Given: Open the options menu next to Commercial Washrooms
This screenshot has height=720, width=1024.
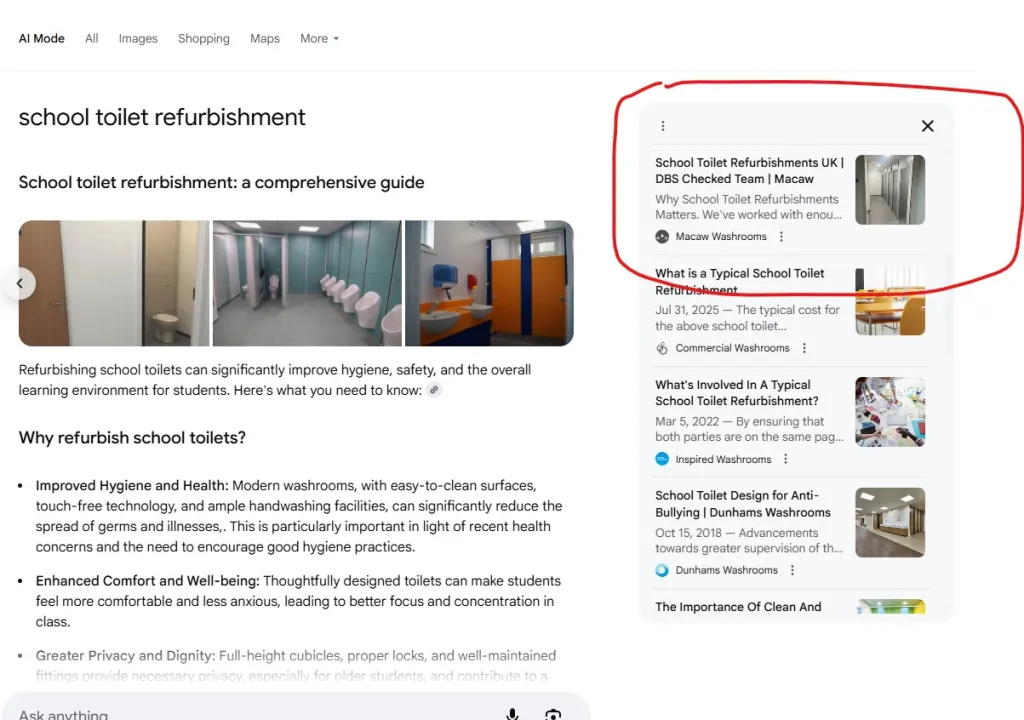Looking at the screenshot, I should tap(804, 348).
